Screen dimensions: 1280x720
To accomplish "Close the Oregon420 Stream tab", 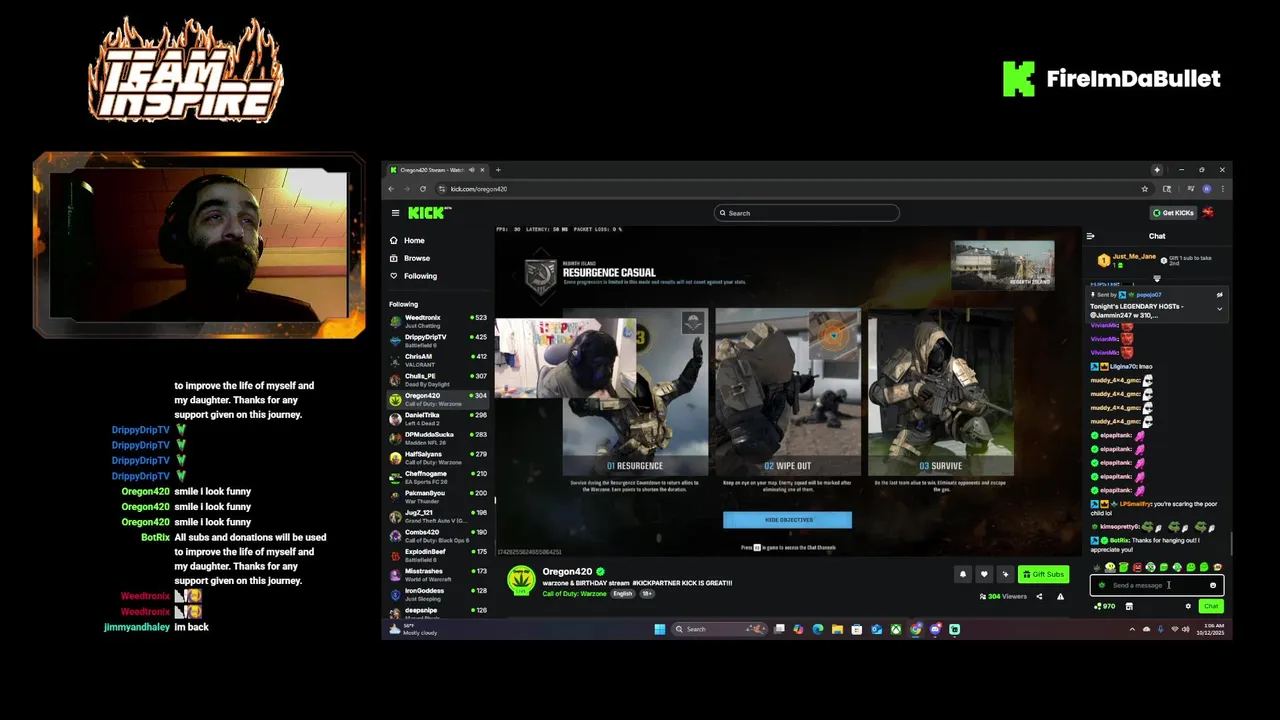I will [483, 170].
